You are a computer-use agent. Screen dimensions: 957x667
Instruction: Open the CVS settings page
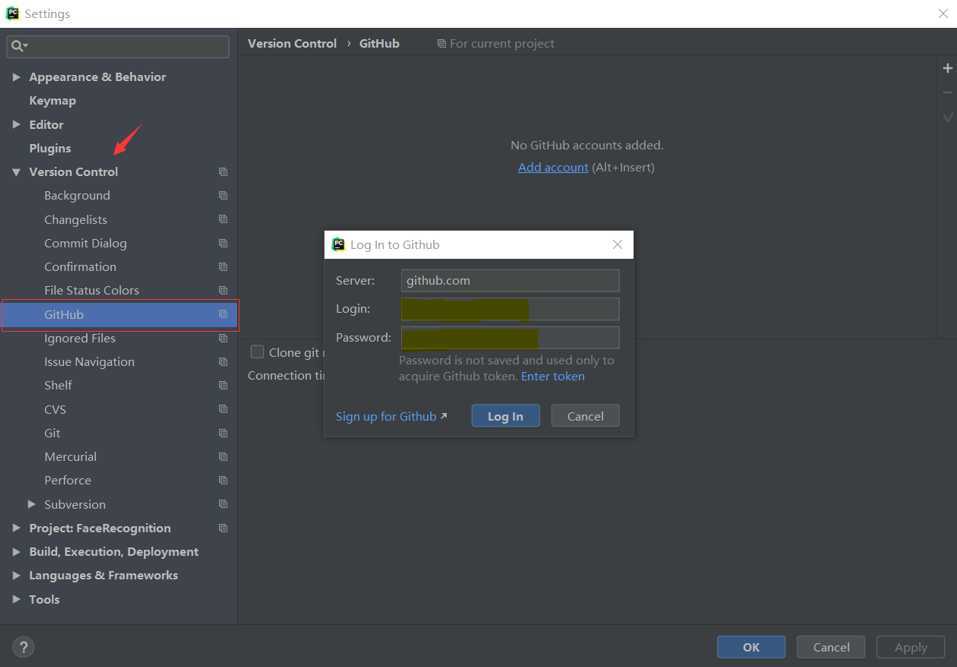55,409
